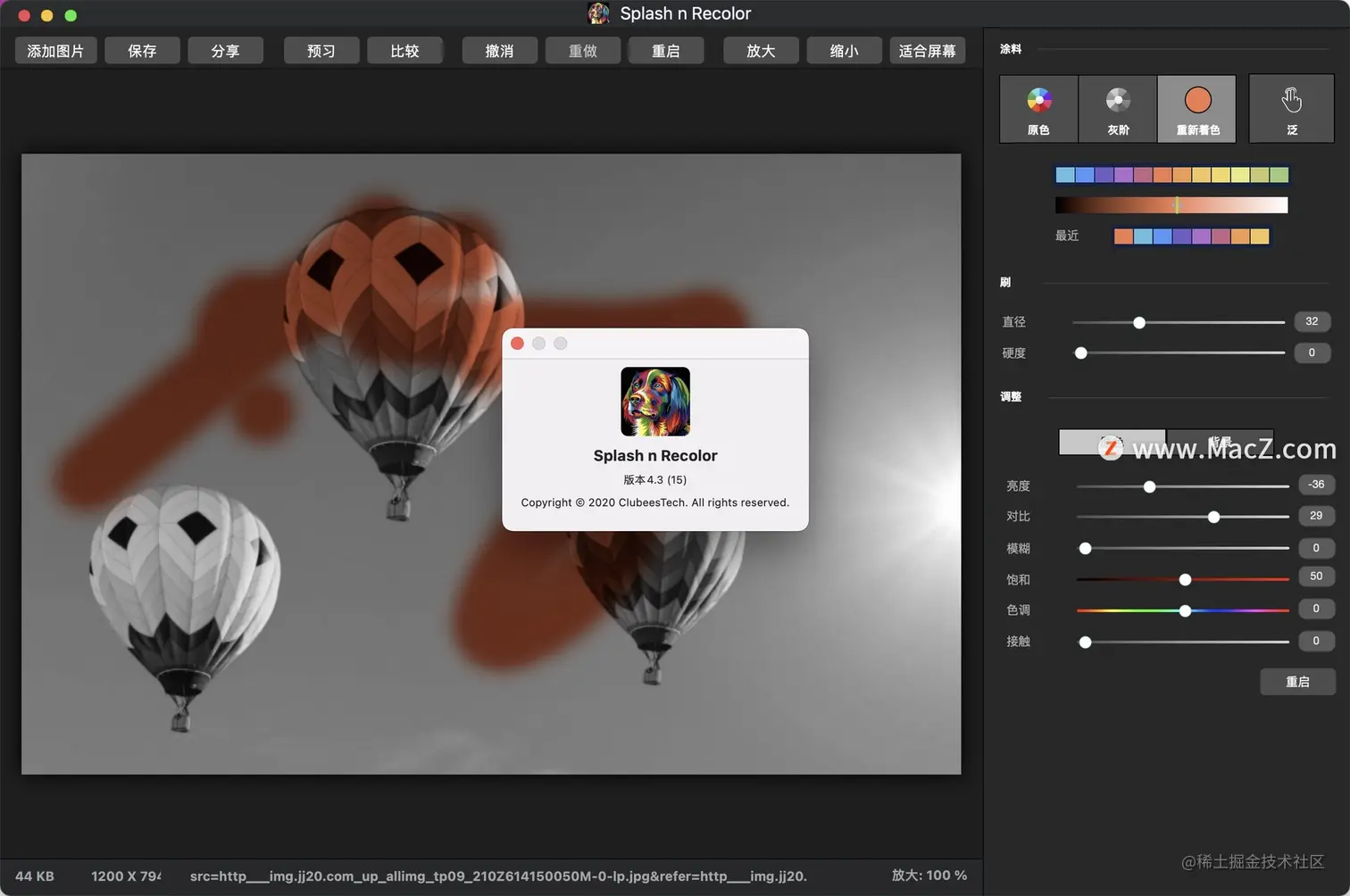
Task: Select the 灰阶 grayscale mode
Action: coord(1118,109)
